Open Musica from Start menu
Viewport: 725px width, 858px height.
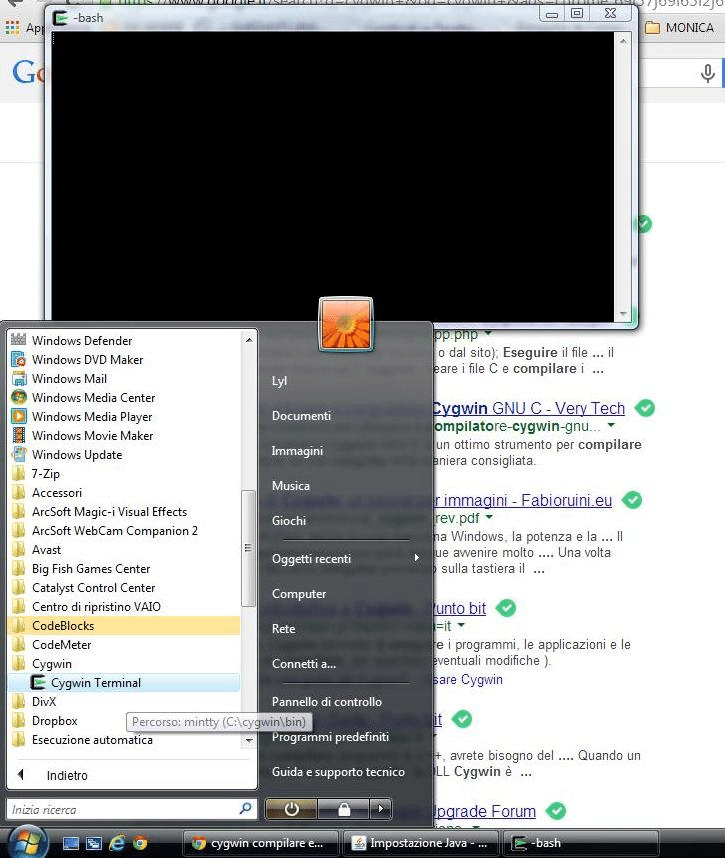(291, 486)
